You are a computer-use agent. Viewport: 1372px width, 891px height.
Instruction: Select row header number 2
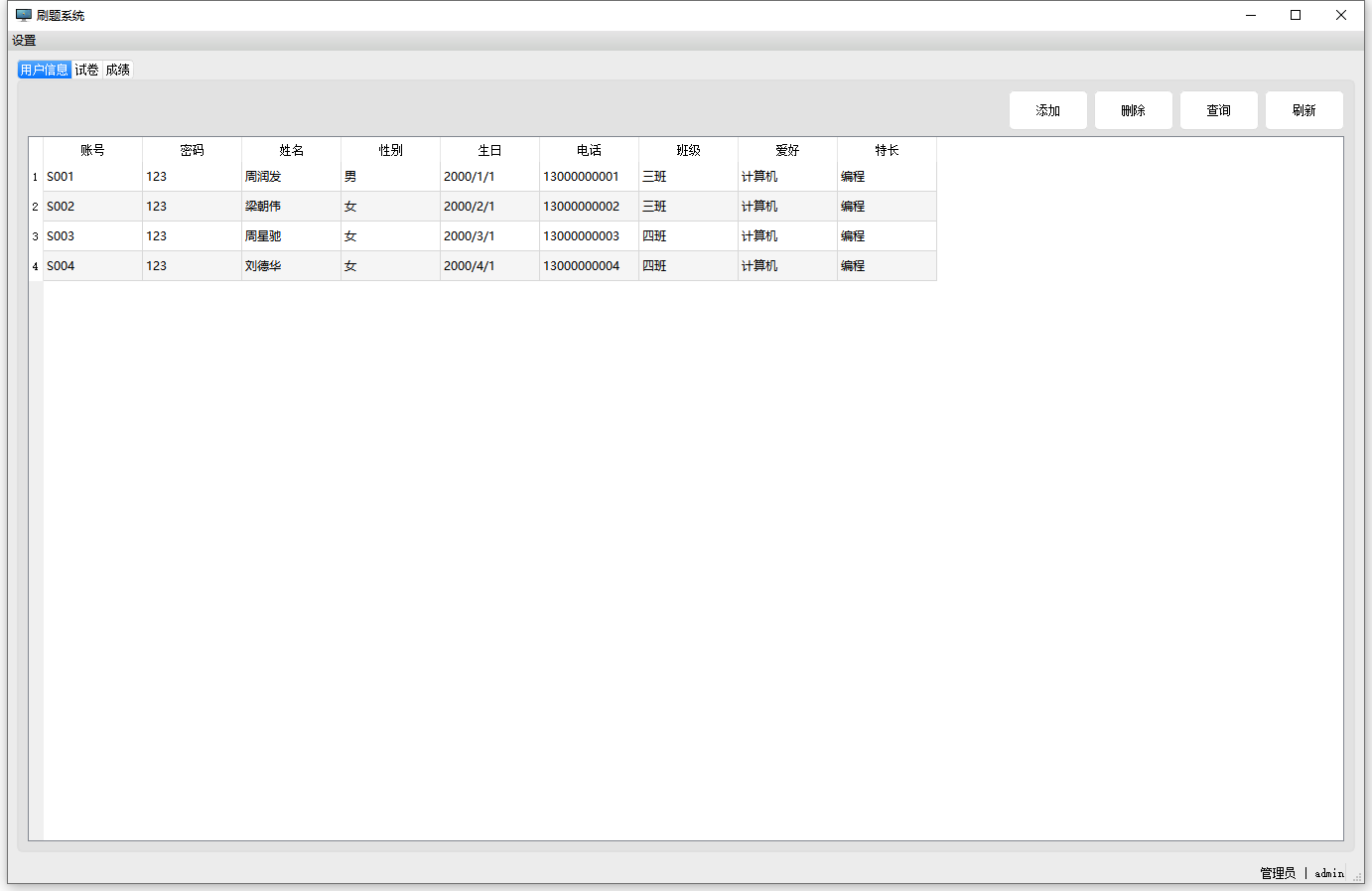[36, 207]
